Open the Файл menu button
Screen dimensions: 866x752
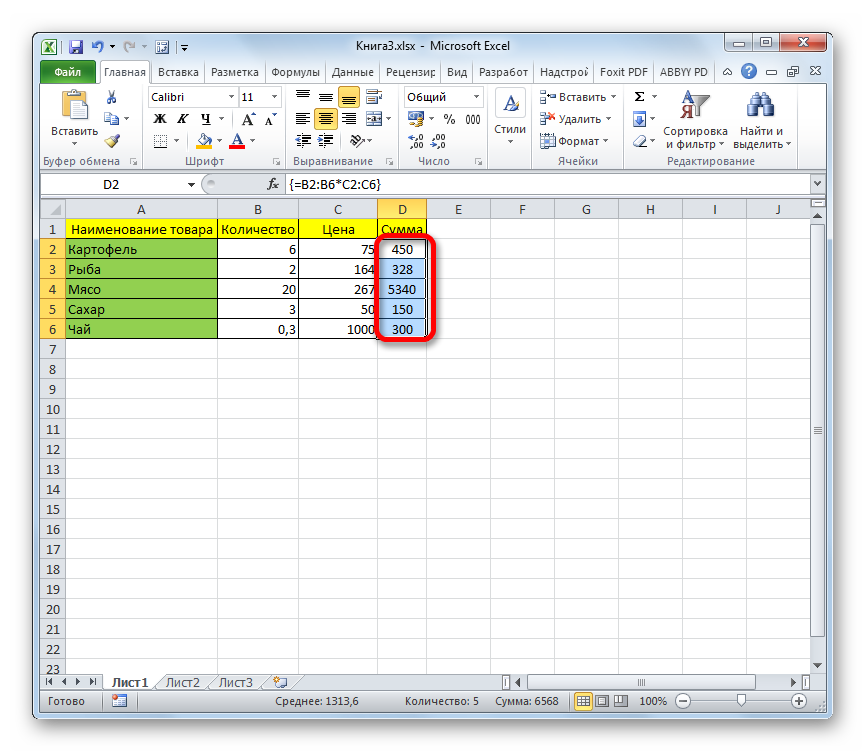point(68,72)
